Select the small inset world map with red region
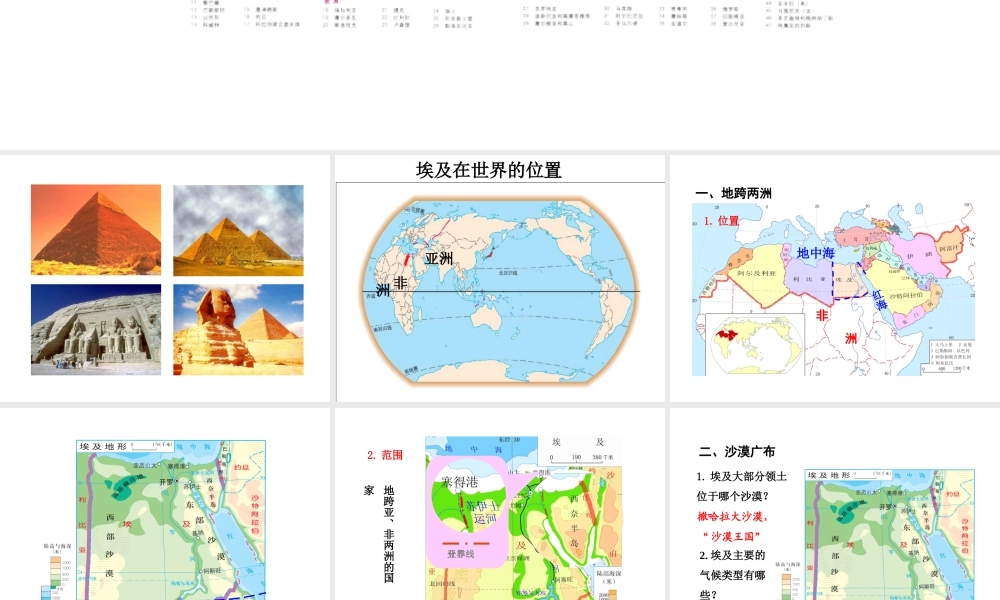This screenshot has width=1000, height=600. click(x=755, y=345)
